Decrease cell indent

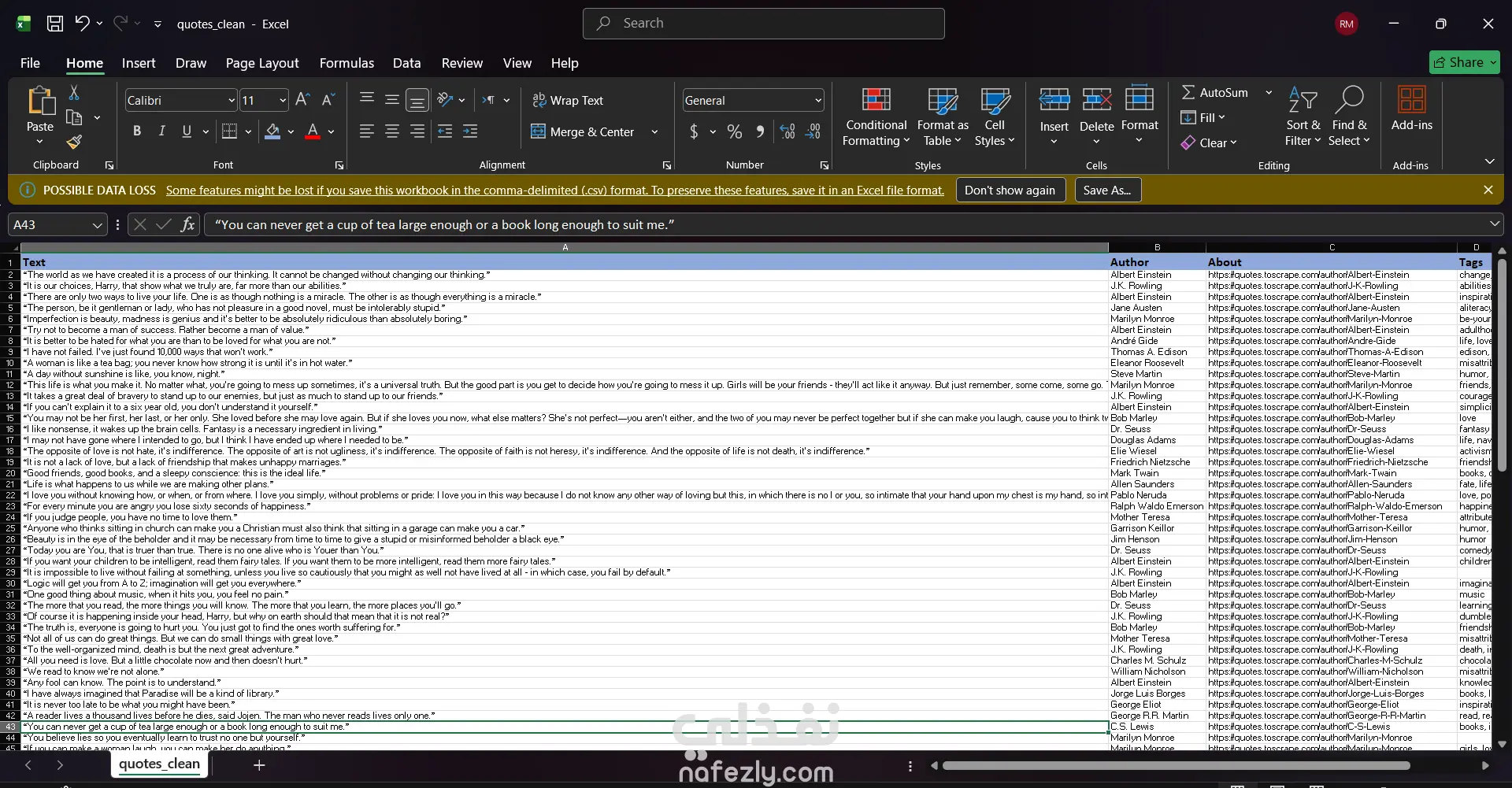coord(445,131)
